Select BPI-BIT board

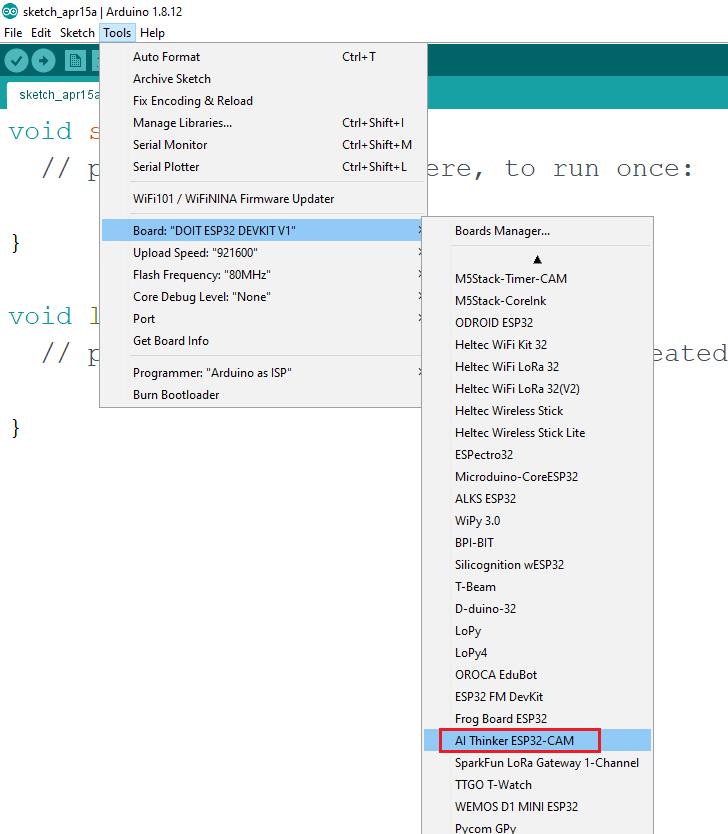point(538,543)
